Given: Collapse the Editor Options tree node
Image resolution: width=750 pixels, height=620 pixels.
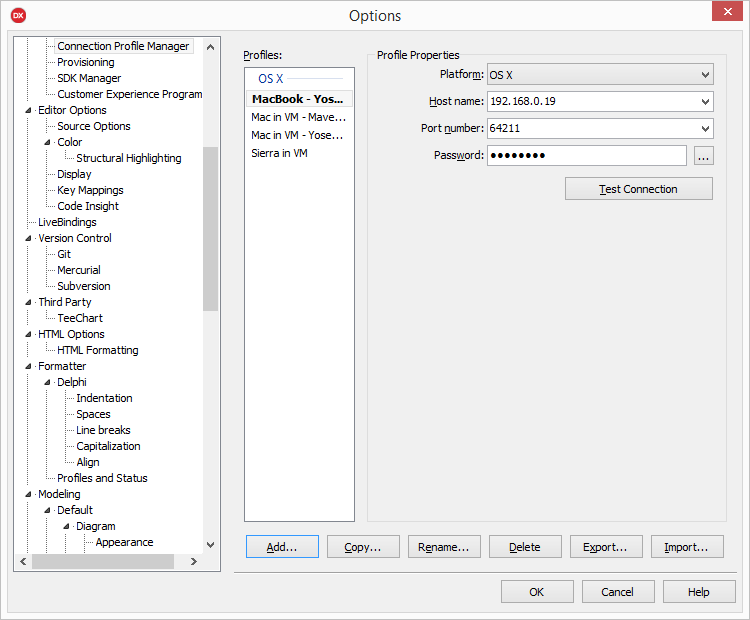Looking at the screenshot, I should point(28,111).
